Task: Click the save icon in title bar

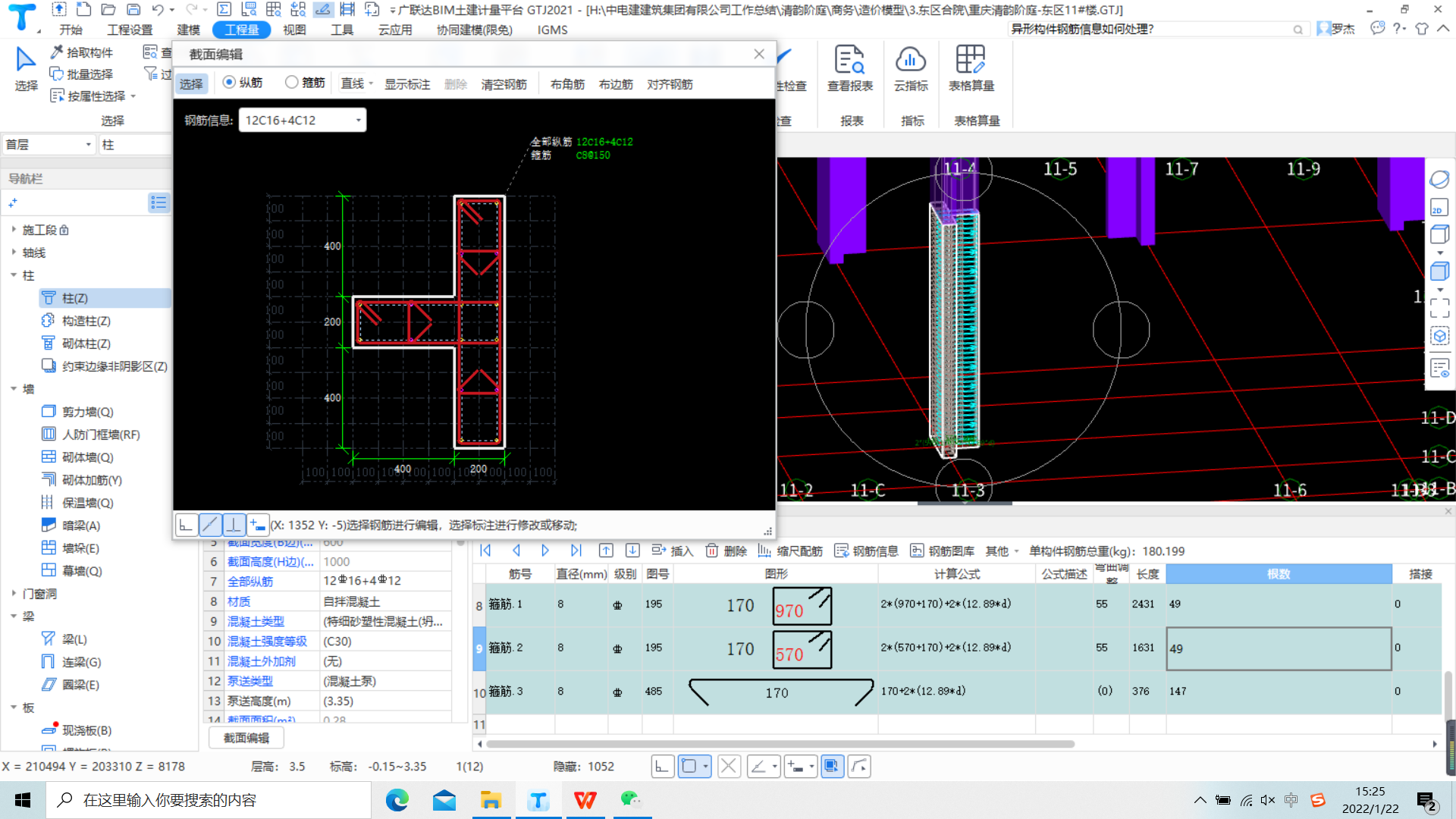Action: coord(133,10)
